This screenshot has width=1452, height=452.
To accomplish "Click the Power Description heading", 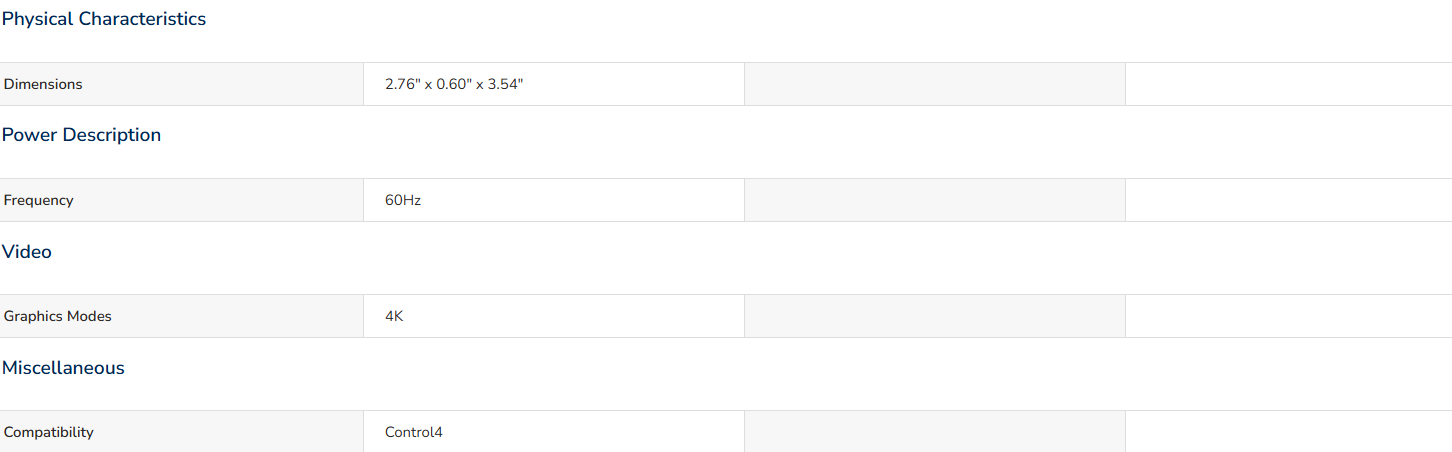I will (x=81, y=135).
